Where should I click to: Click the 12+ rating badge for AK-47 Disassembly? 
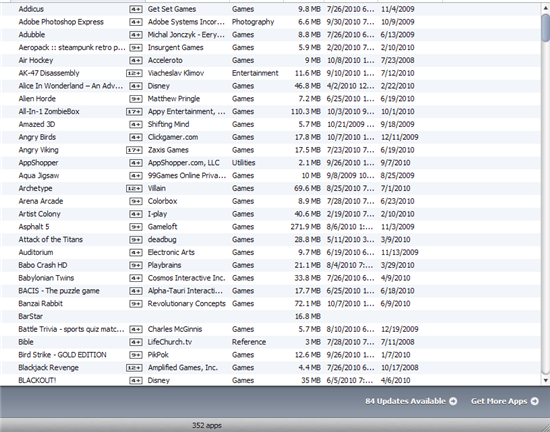click(134, 73)
